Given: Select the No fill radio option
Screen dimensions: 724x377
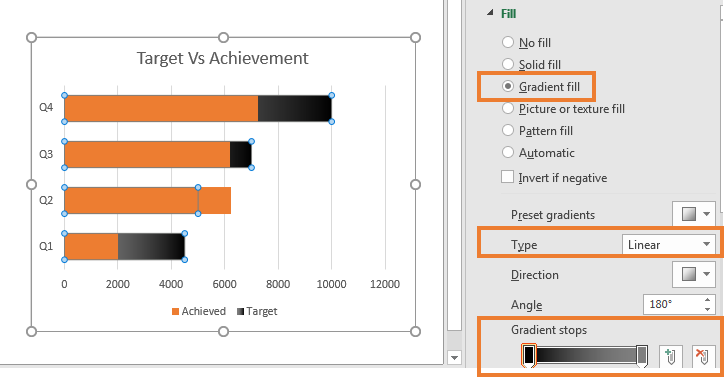Looking at the screenshot, I should click(x=508, y=43).
